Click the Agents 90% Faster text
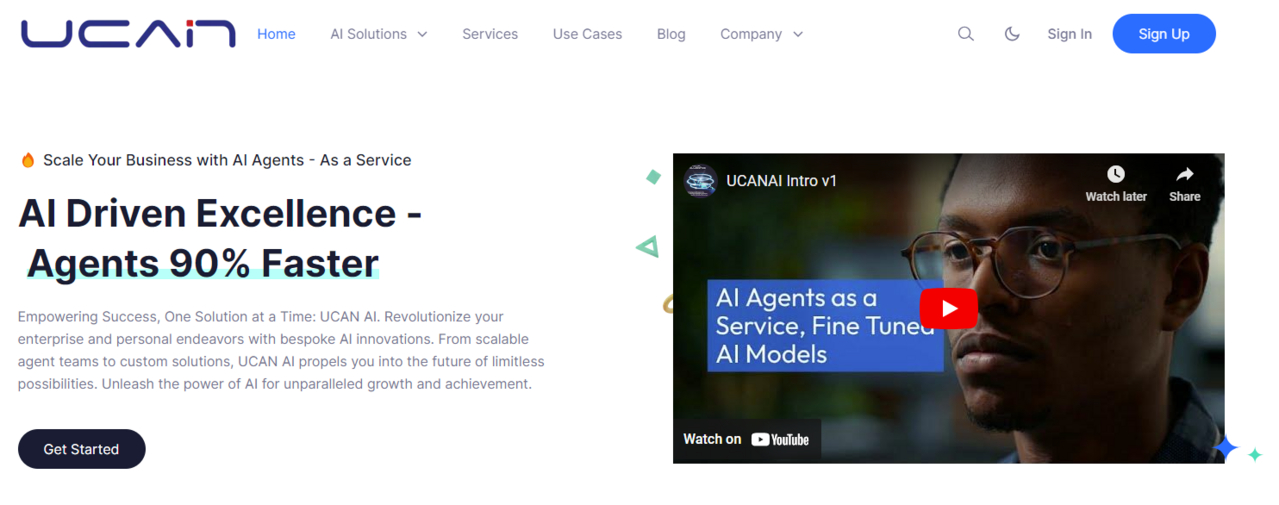This screenshot has width=1279, height=505. pyautogui.click(x=203, y=263)
